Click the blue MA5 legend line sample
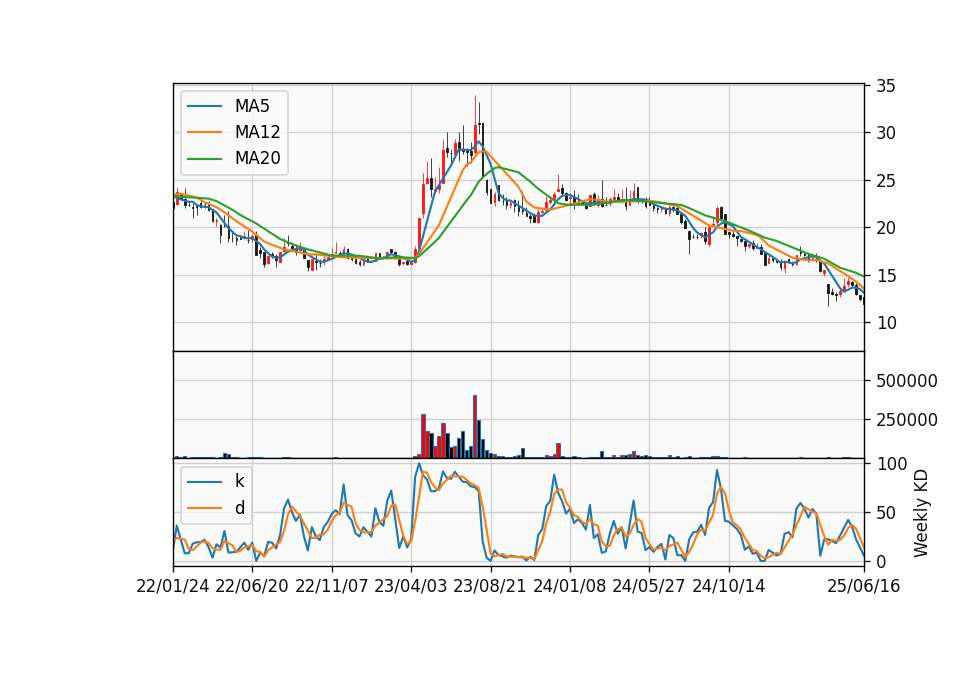Image resolution: width=960 pixels, height=690 pixels. pyautogui.click(x=204, y=106)
